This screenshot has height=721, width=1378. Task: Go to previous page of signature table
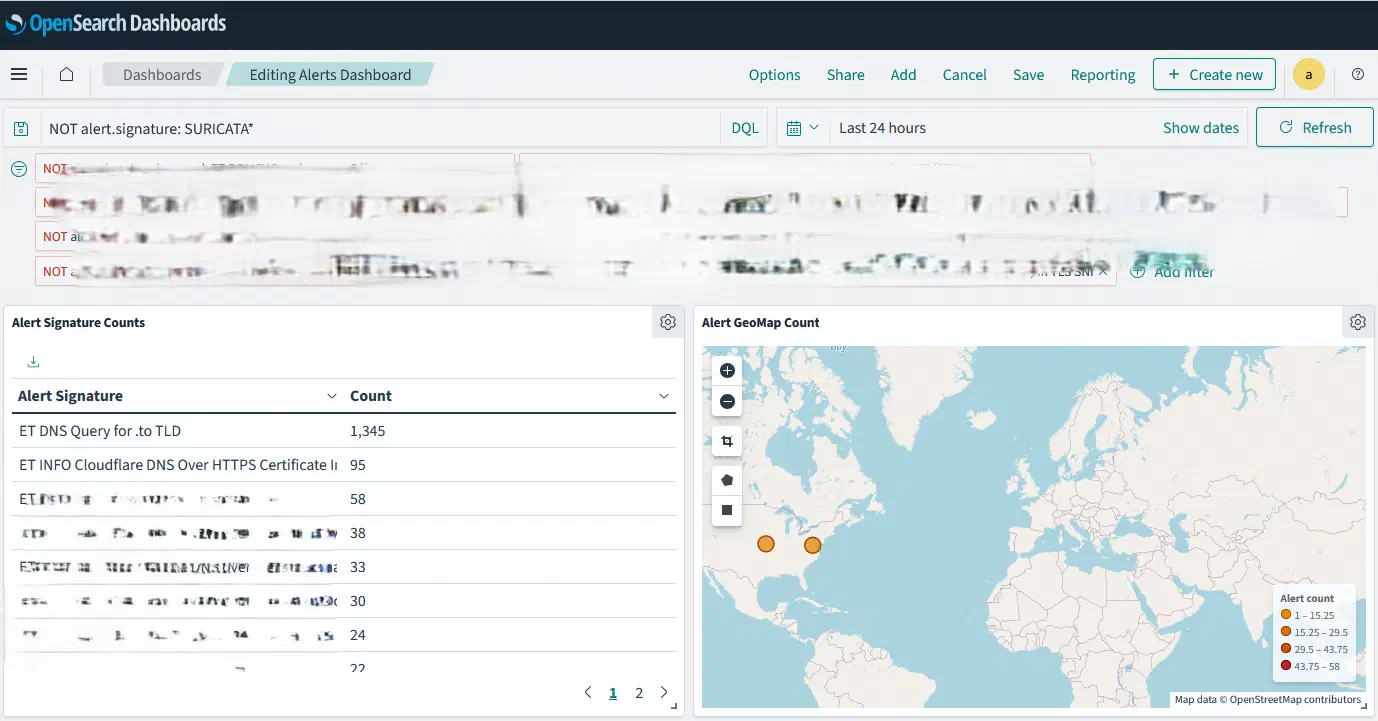tap(588, 692)
